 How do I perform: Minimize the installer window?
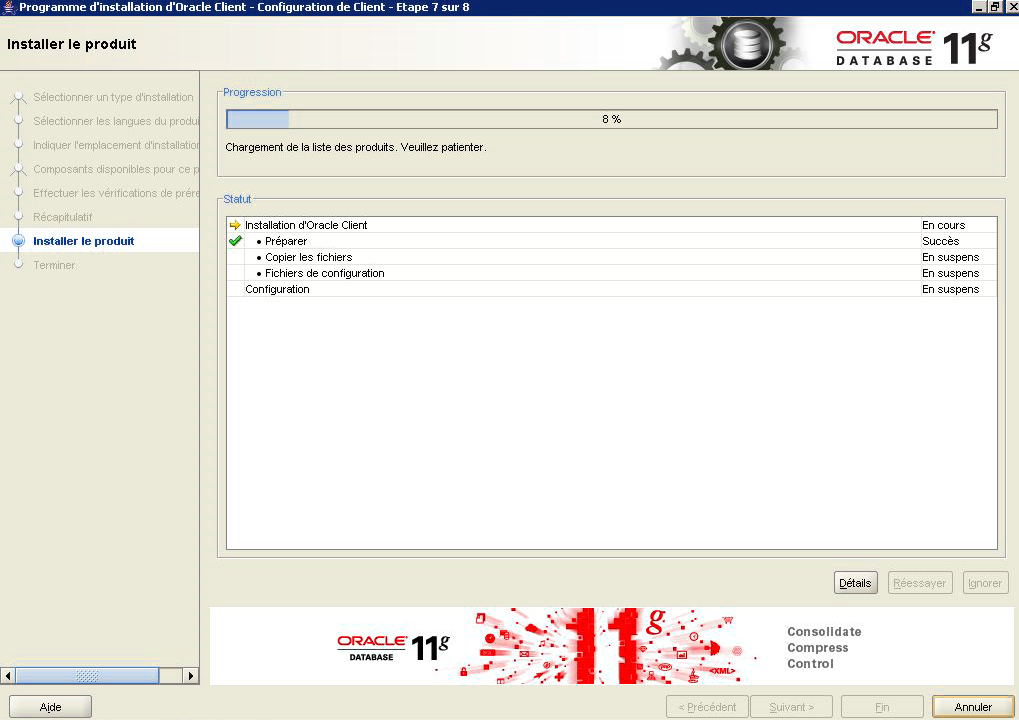tap(979, 6)
